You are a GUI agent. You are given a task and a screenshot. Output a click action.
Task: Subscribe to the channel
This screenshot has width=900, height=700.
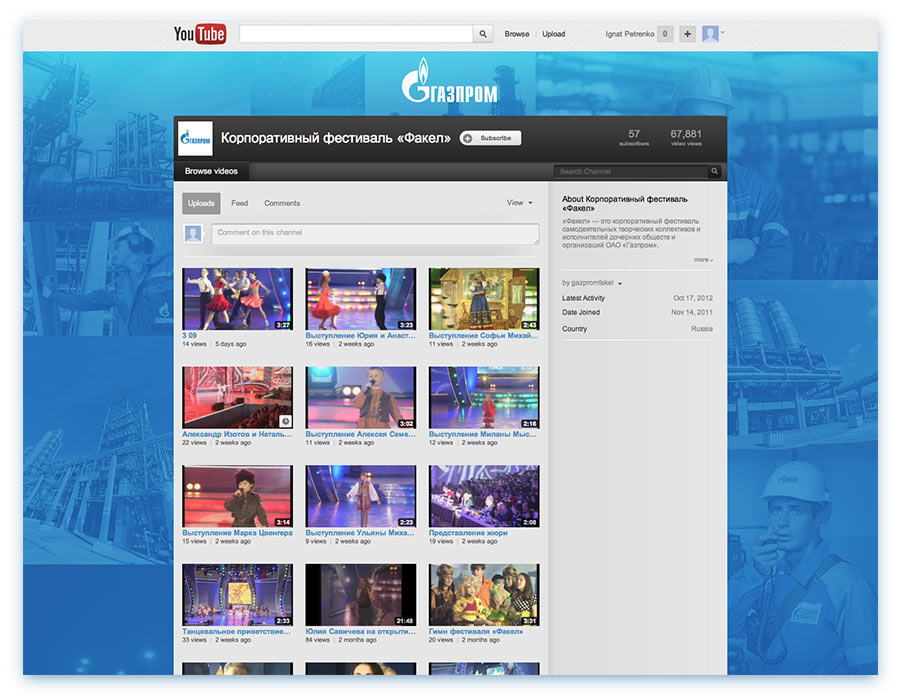(x=489, y=138)
